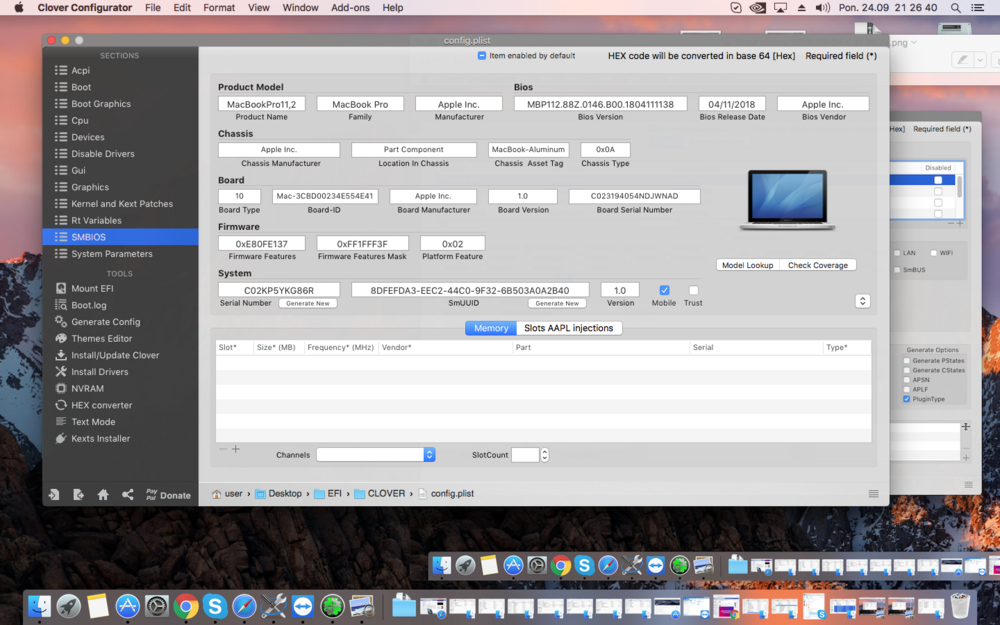Screen dimensions: 1000x625
Task: Click Generate New under Serial Number
Action: [x=307, y=303]
